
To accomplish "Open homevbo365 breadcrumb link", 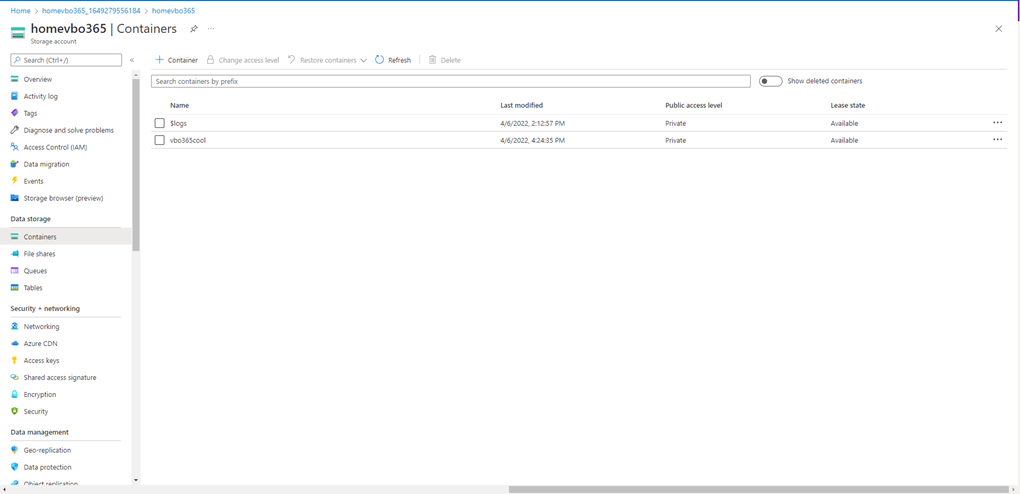I will click(173, 11).
